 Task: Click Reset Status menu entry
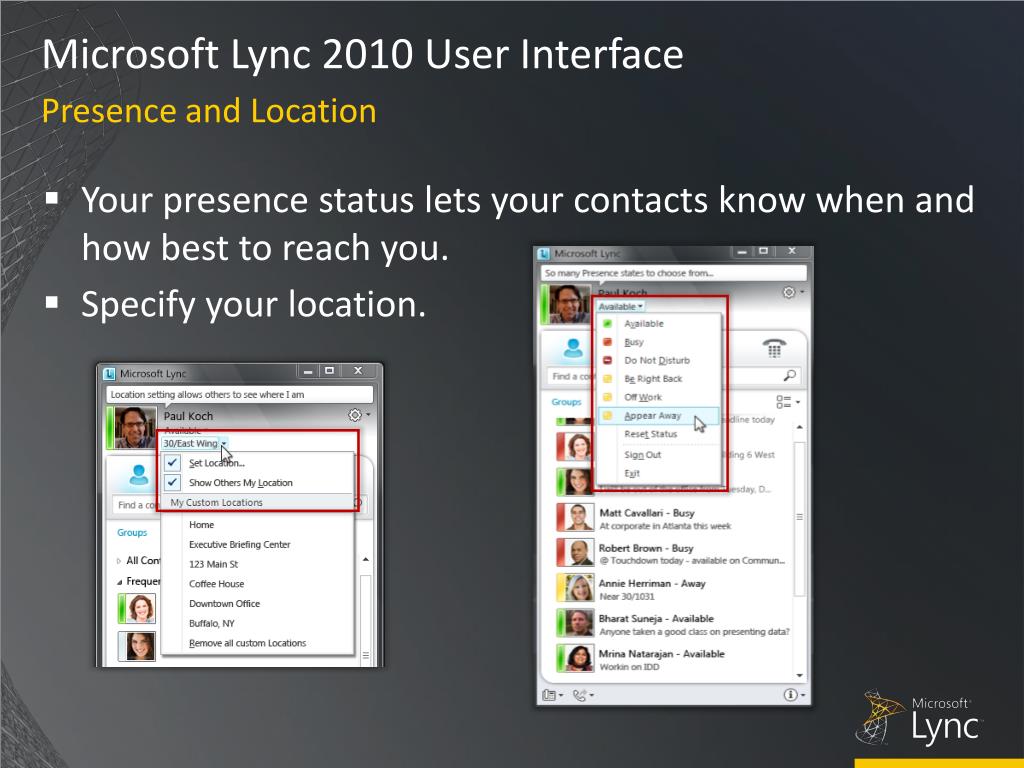tap(658, 434)
